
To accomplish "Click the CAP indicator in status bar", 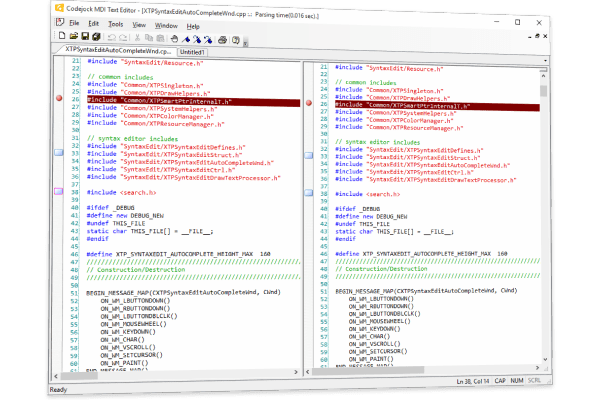I will (500, 381).
